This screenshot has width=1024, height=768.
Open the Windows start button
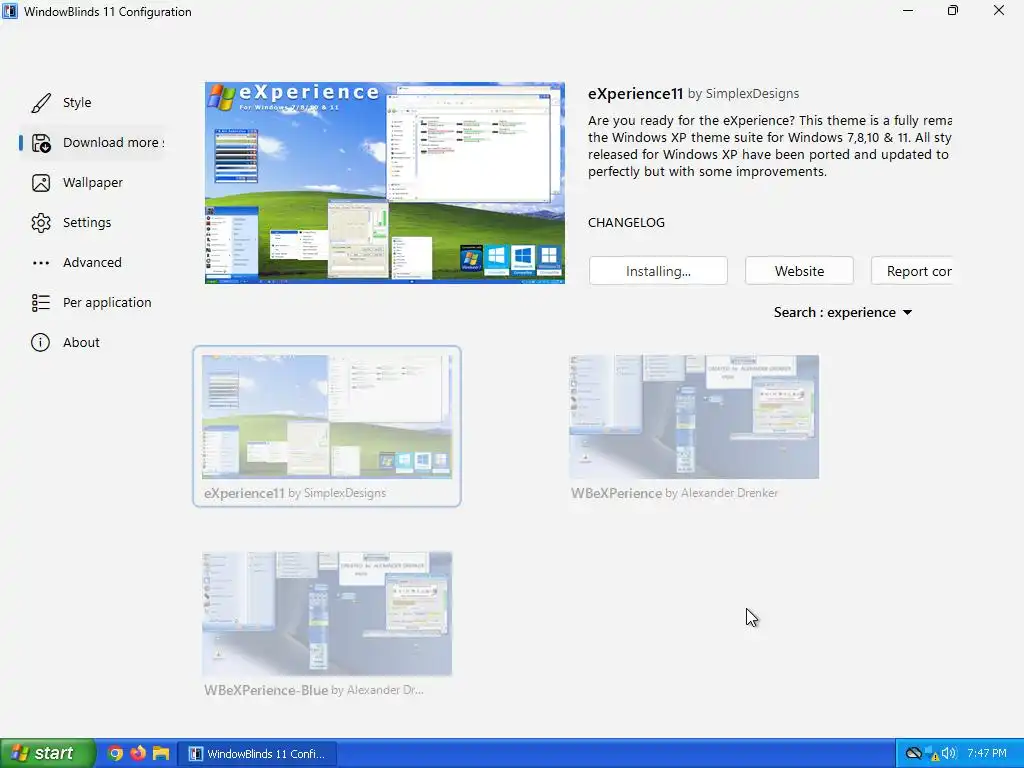(x=47, y=753)
